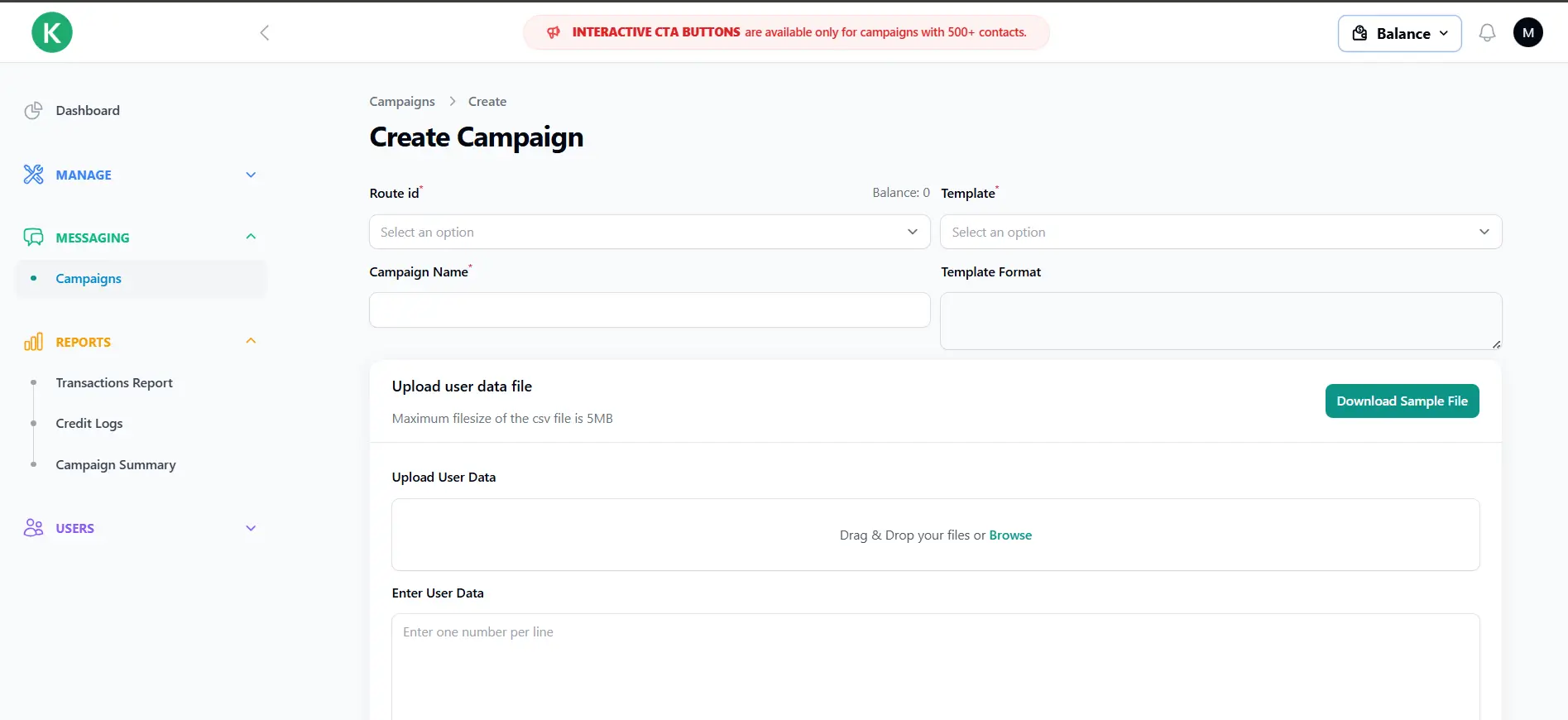The width and height of the screenshot is (1568, 720).
Task: Open the Balance dropdown
Action: [1399, 33]
